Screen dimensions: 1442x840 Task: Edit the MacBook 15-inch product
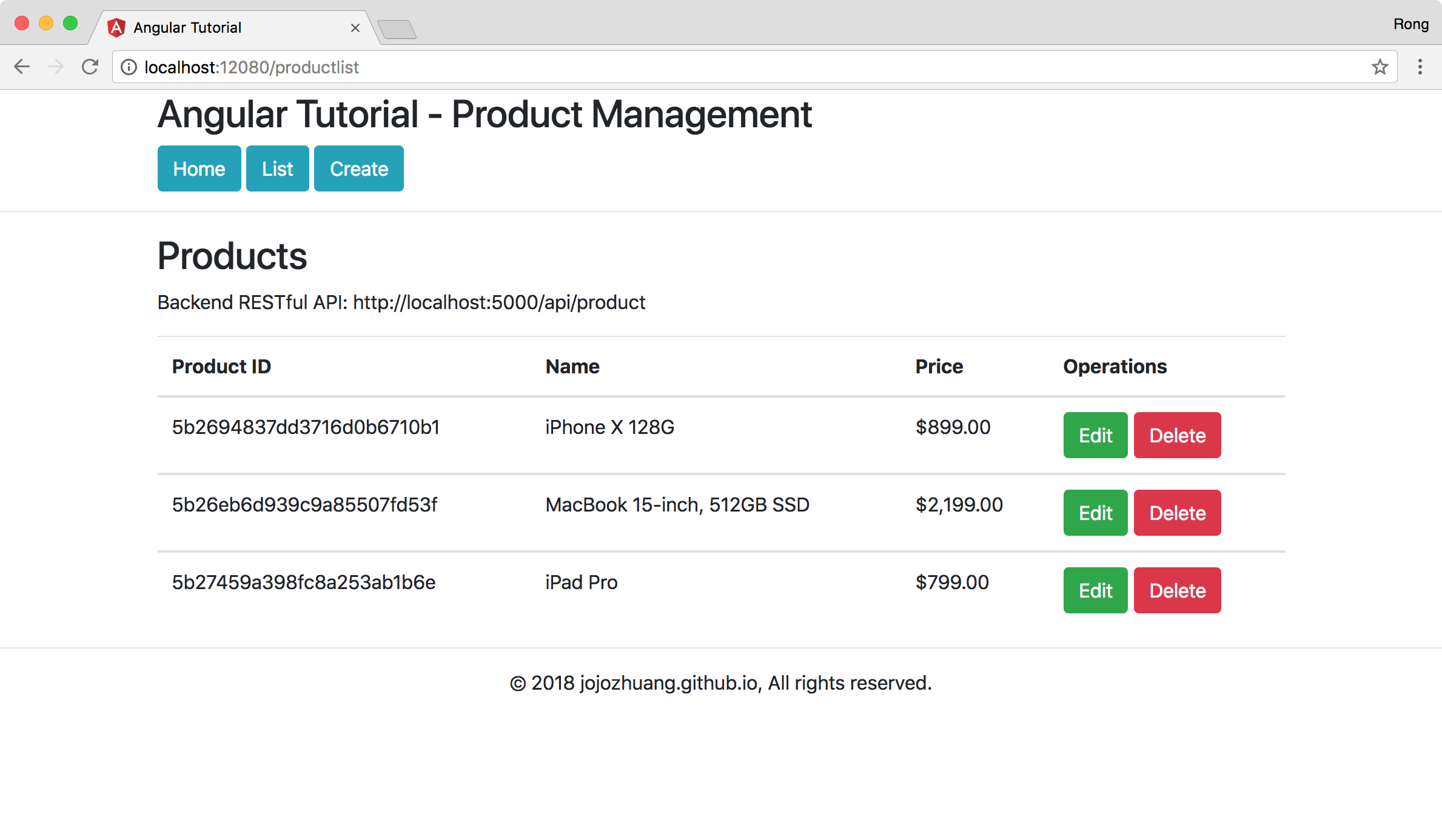[1095, 513]
